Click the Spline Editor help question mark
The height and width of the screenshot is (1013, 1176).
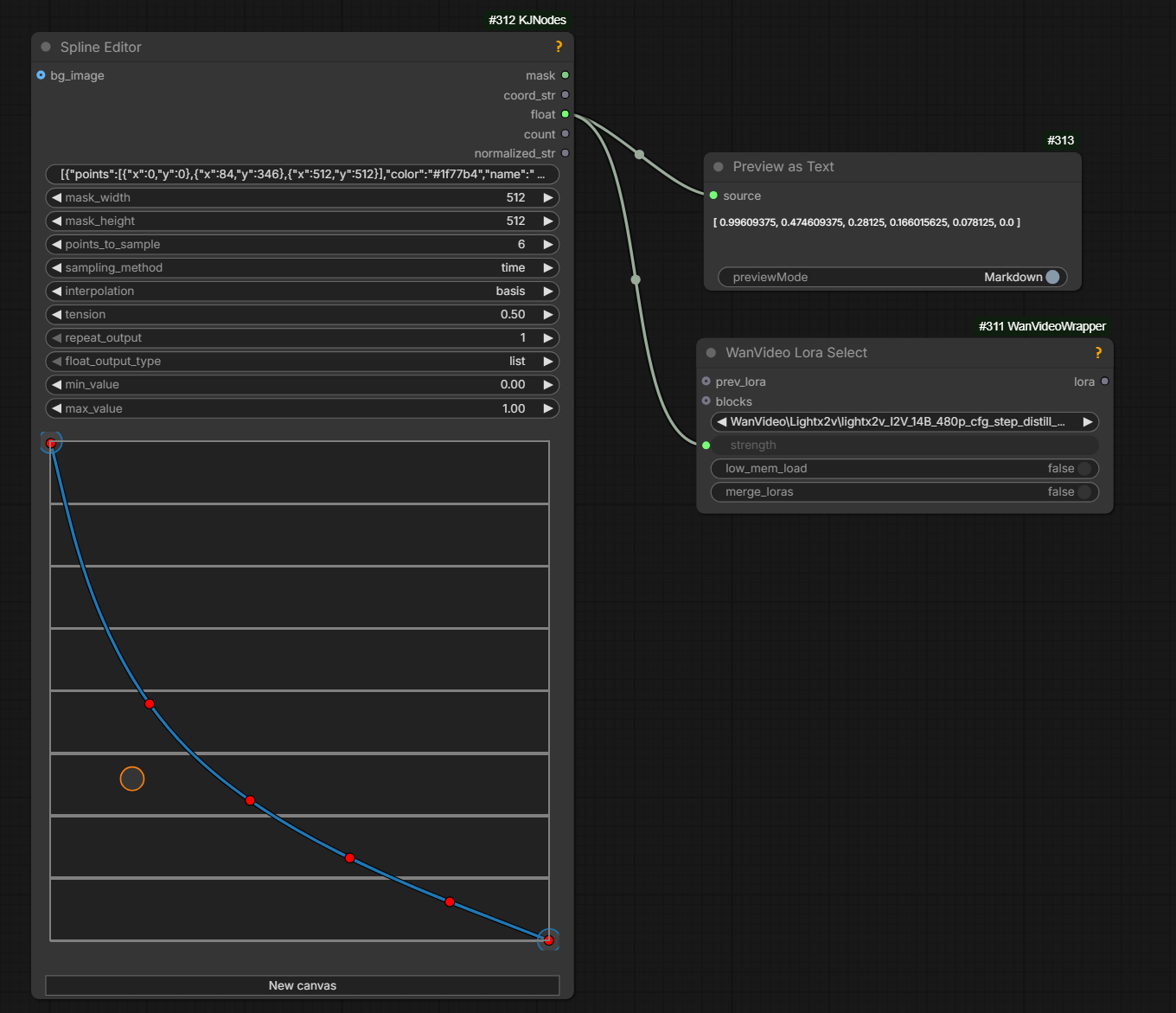pos(559,48)
